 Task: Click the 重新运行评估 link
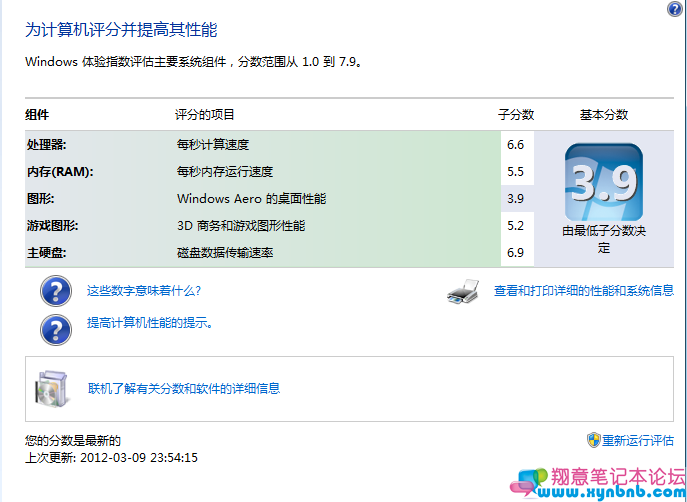click(637, 440)
